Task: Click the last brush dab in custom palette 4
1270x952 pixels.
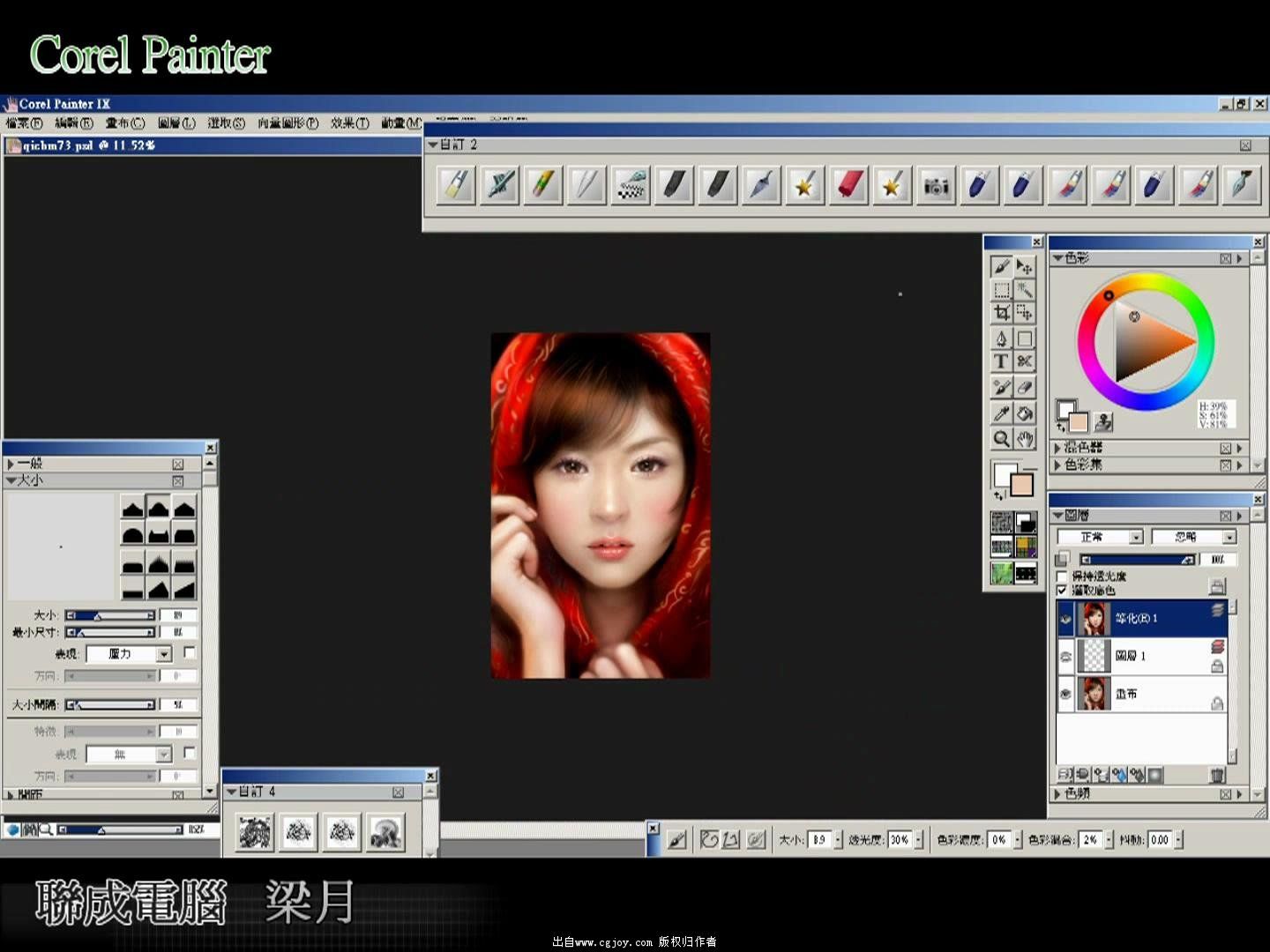Action: [386, 832]
